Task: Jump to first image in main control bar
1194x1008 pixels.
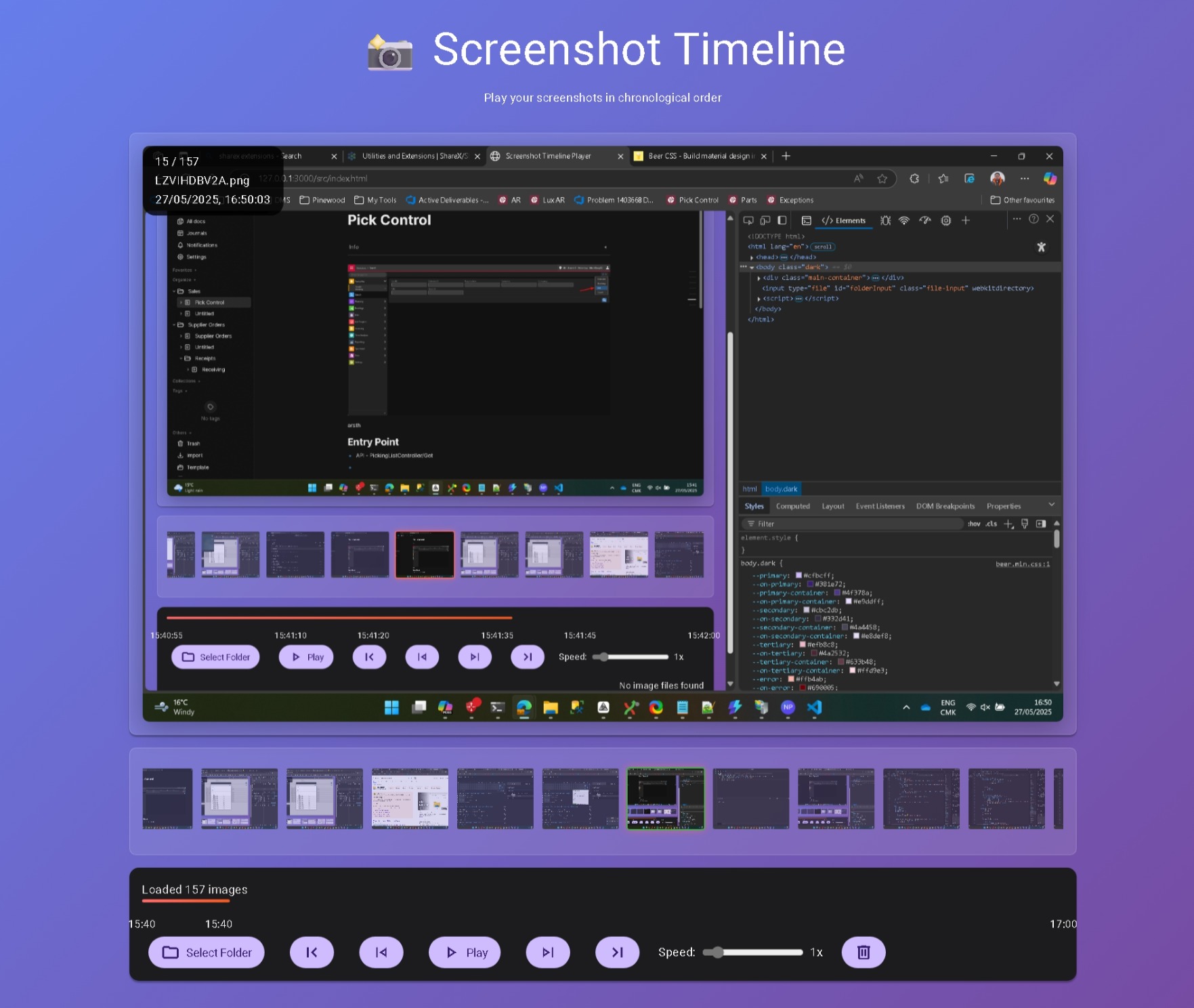Action: (312, 952)
